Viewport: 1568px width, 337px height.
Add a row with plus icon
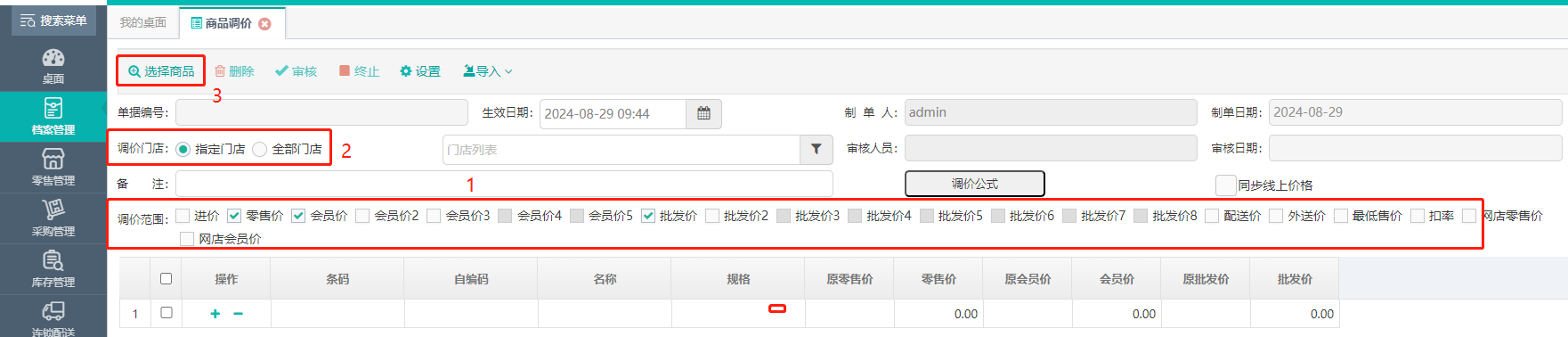[x=215, y=314]
